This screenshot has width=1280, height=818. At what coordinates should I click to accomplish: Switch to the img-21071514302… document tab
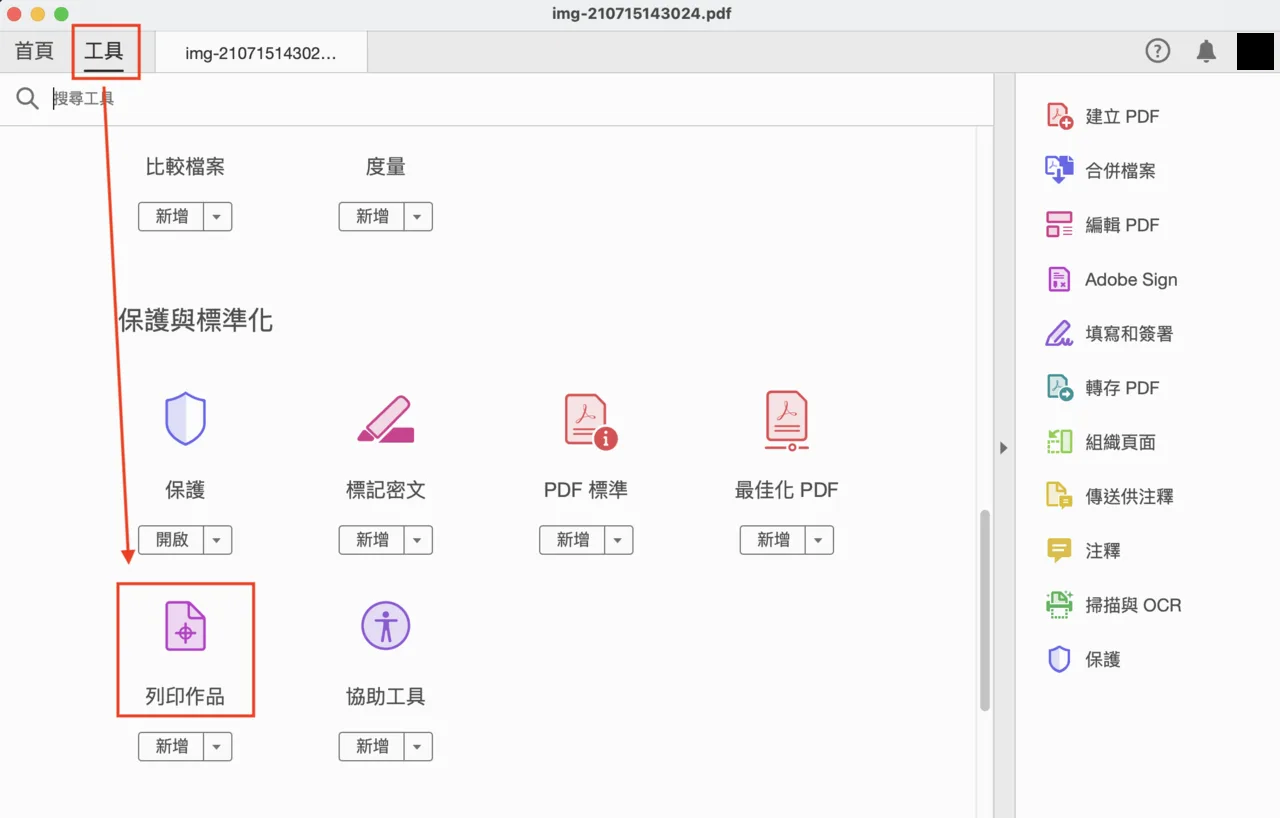tap(261, 53)
